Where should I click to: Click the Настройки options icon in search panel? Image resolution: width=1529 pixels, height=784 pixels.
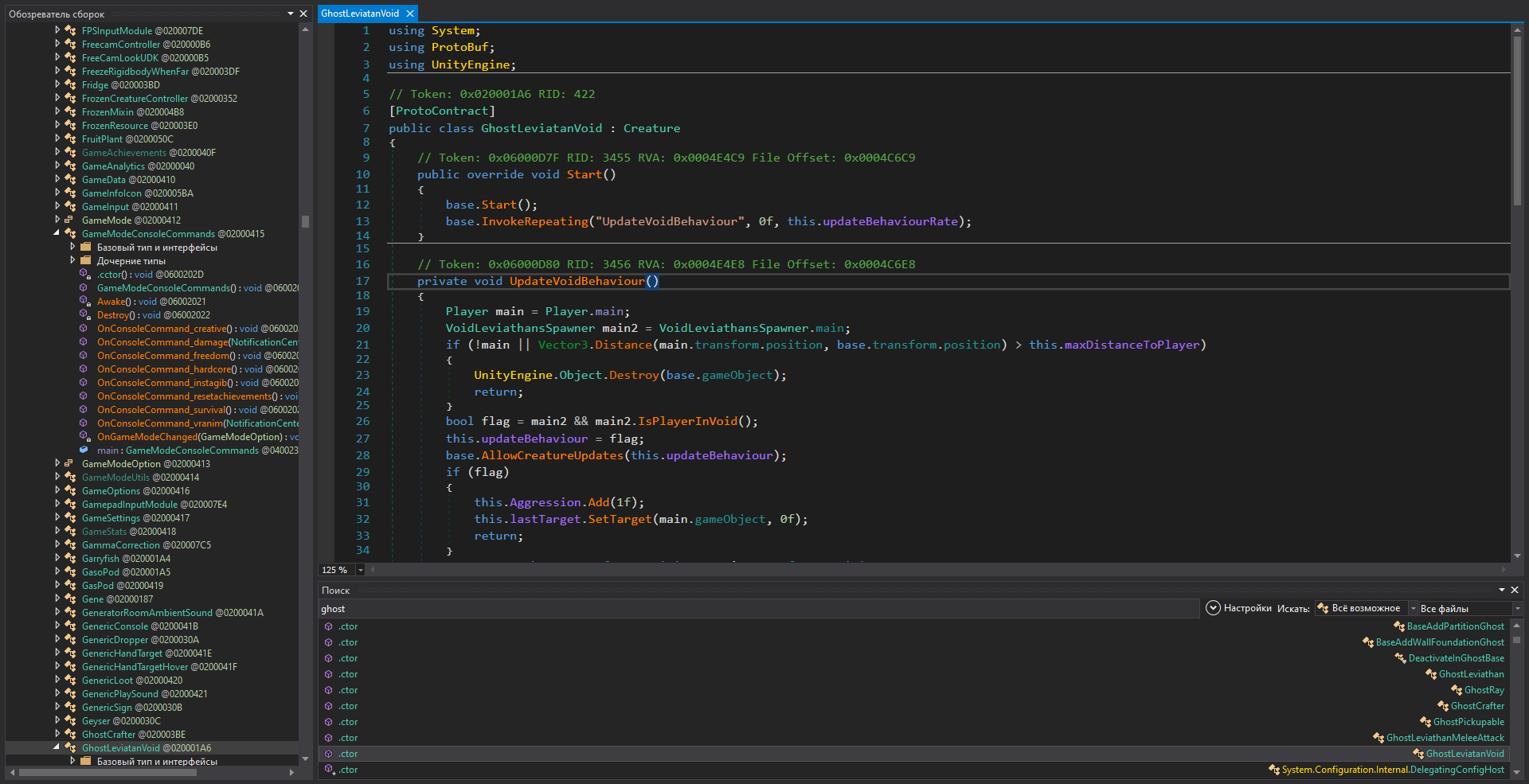tap(1213, 608)
